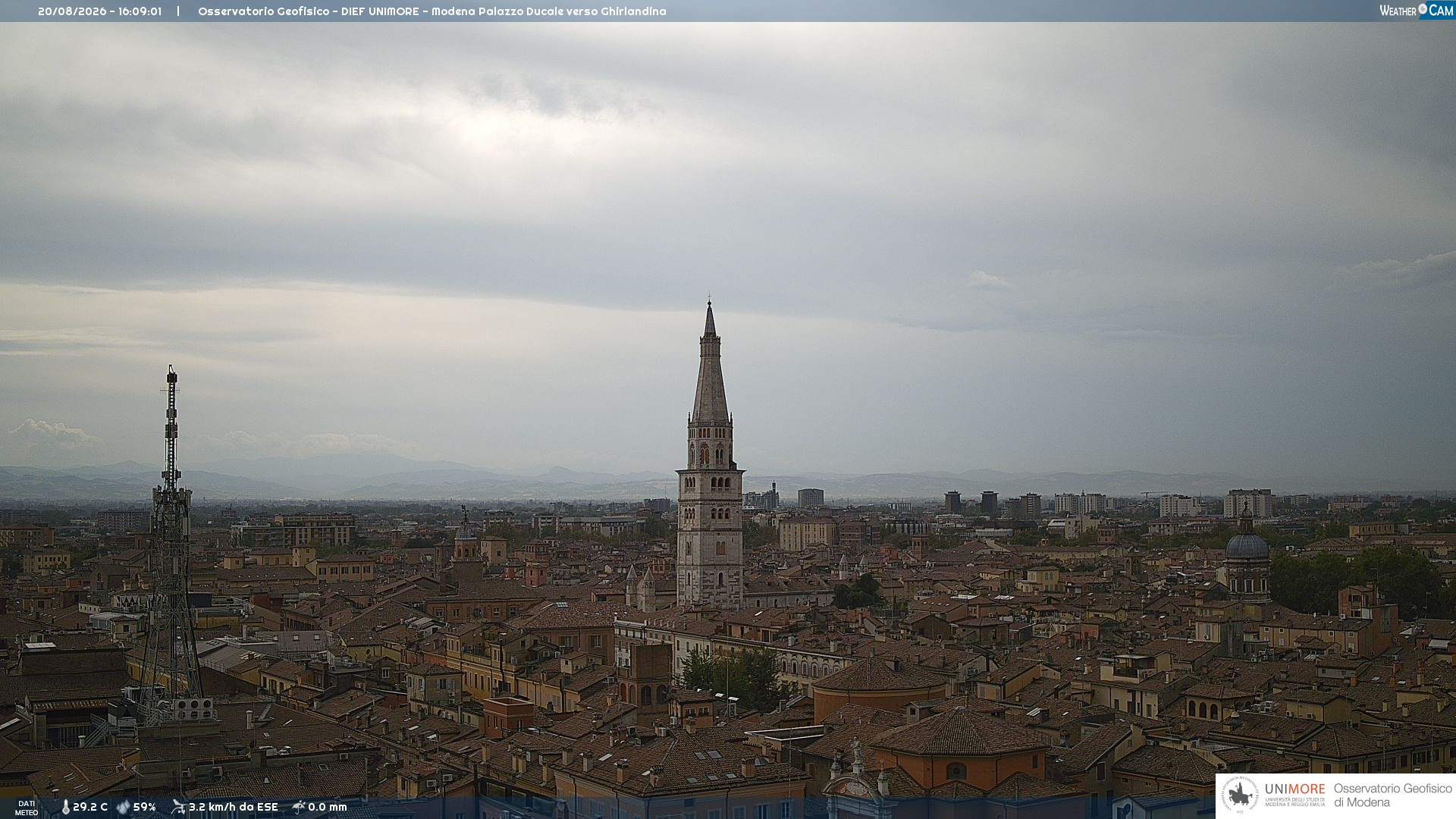Click the humidity water drops icon
Screen dimensions: 1456x819
pyautogui.click(x=124, y=807)
